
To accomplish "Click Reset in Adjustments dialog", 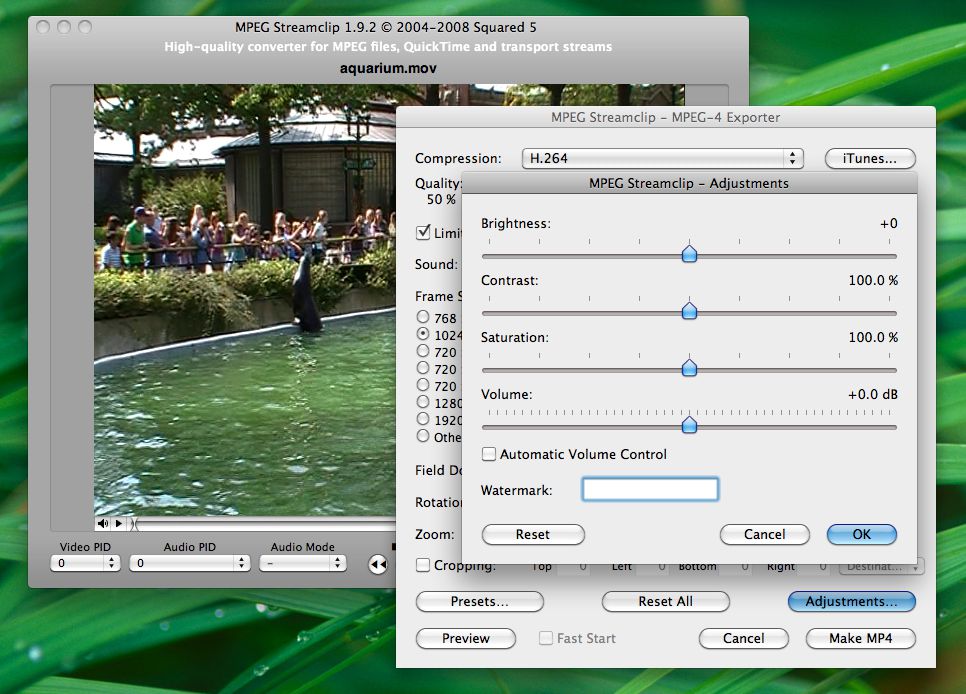I will coord(533,534).
